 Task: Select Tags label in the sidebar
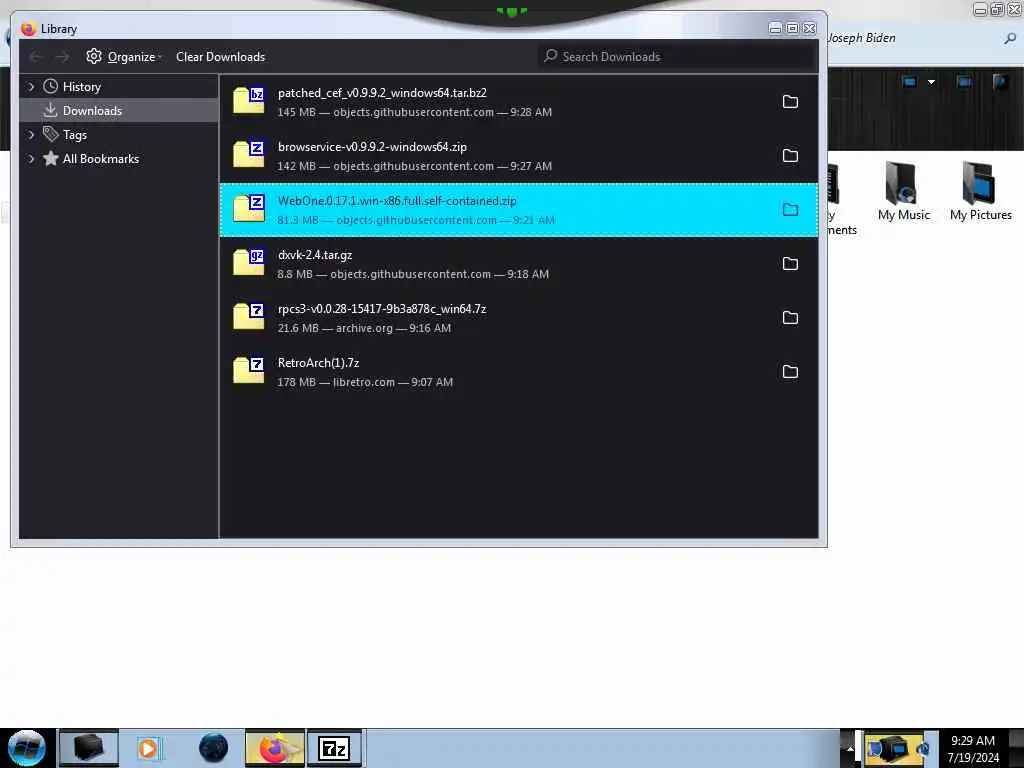[74, 135]
